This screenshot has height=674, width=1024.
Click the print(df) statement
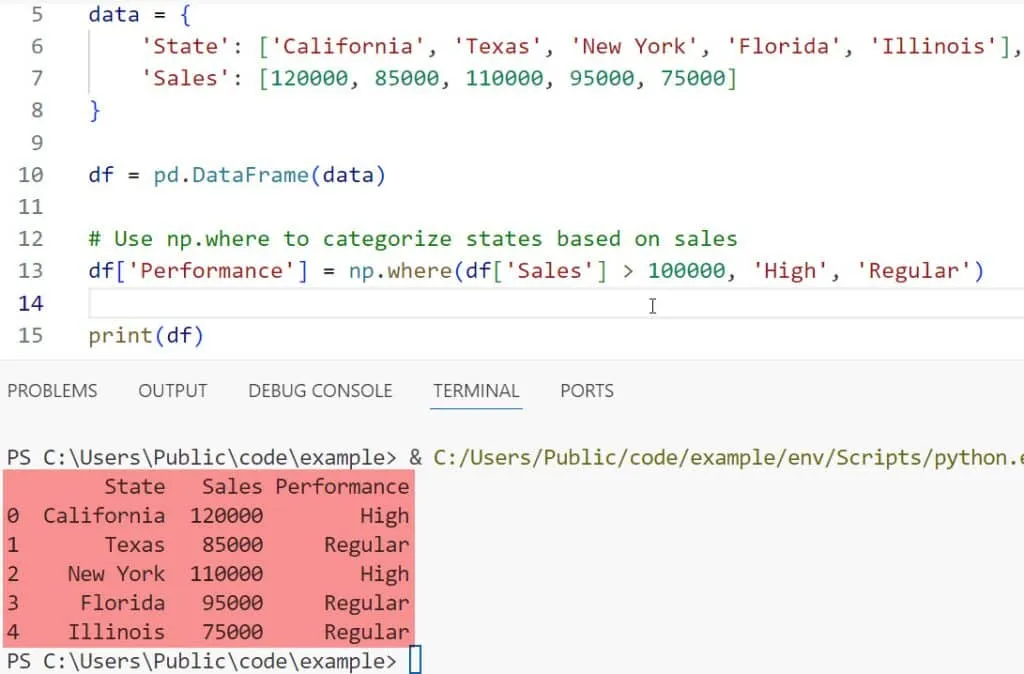click(146, 335)
